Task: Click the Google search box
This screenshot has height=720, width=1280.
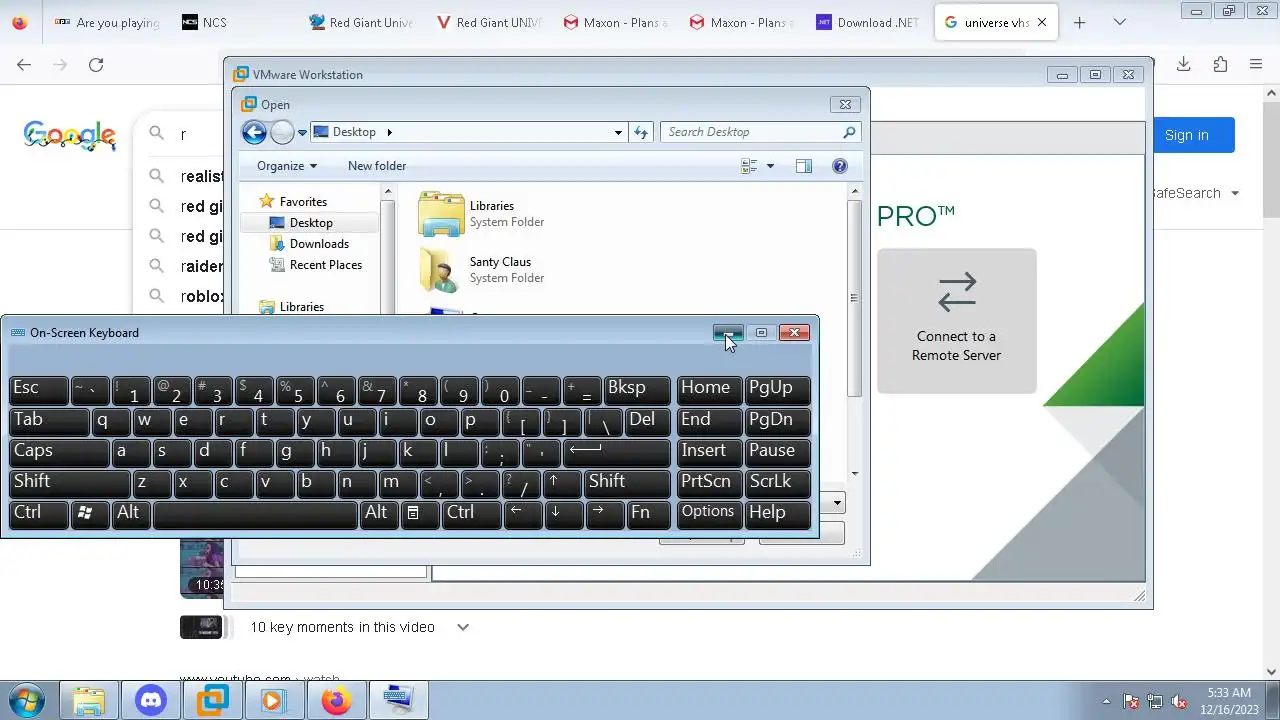Action: coord(185,134)
